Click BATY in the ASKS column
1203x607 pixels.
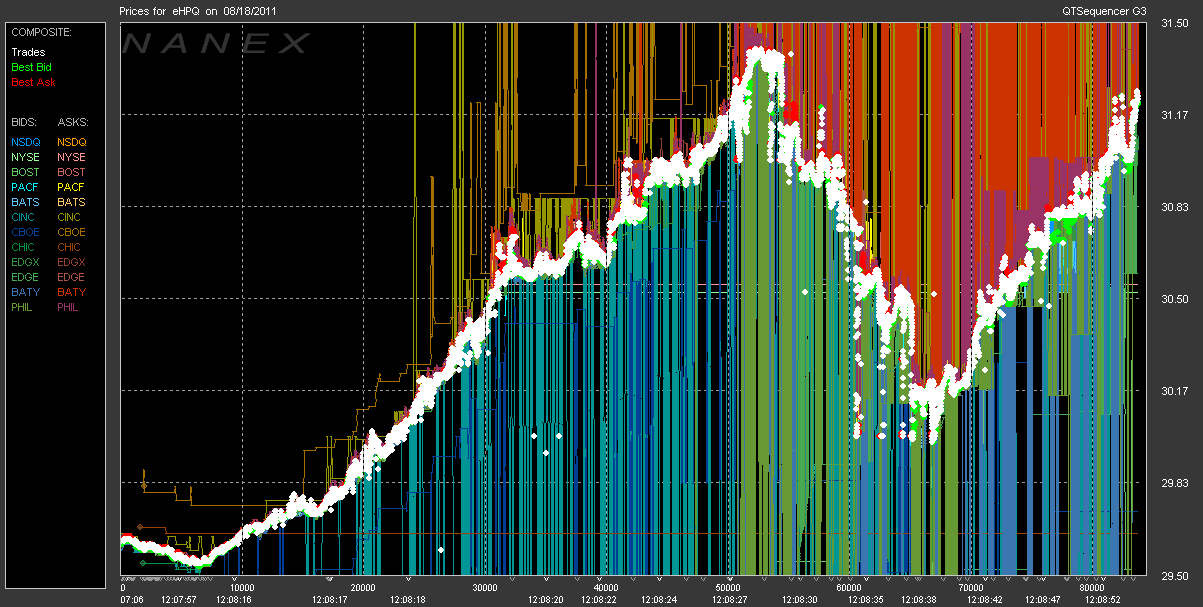click(71, 292)
